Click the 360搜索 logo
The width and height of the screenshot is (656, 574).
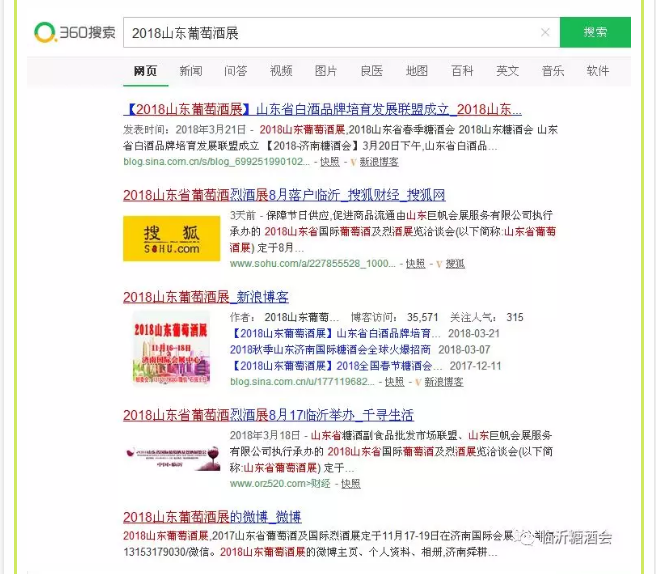point(74,33)
